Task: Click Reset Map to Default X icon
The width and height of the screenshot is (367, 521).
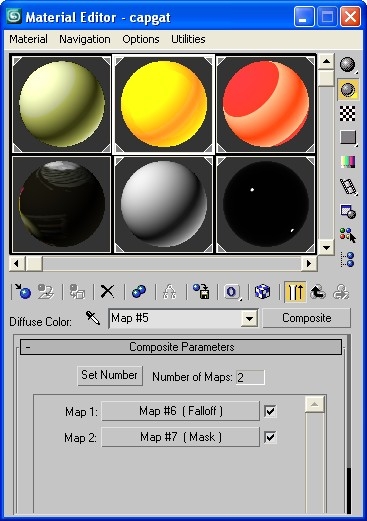Action: point(107,292)
